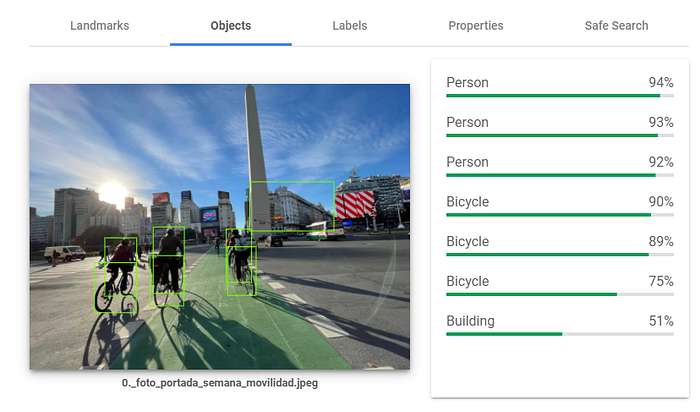The image size is (700, 412).
Task: Click the 94% confidence bar
Action: (560, 96)
